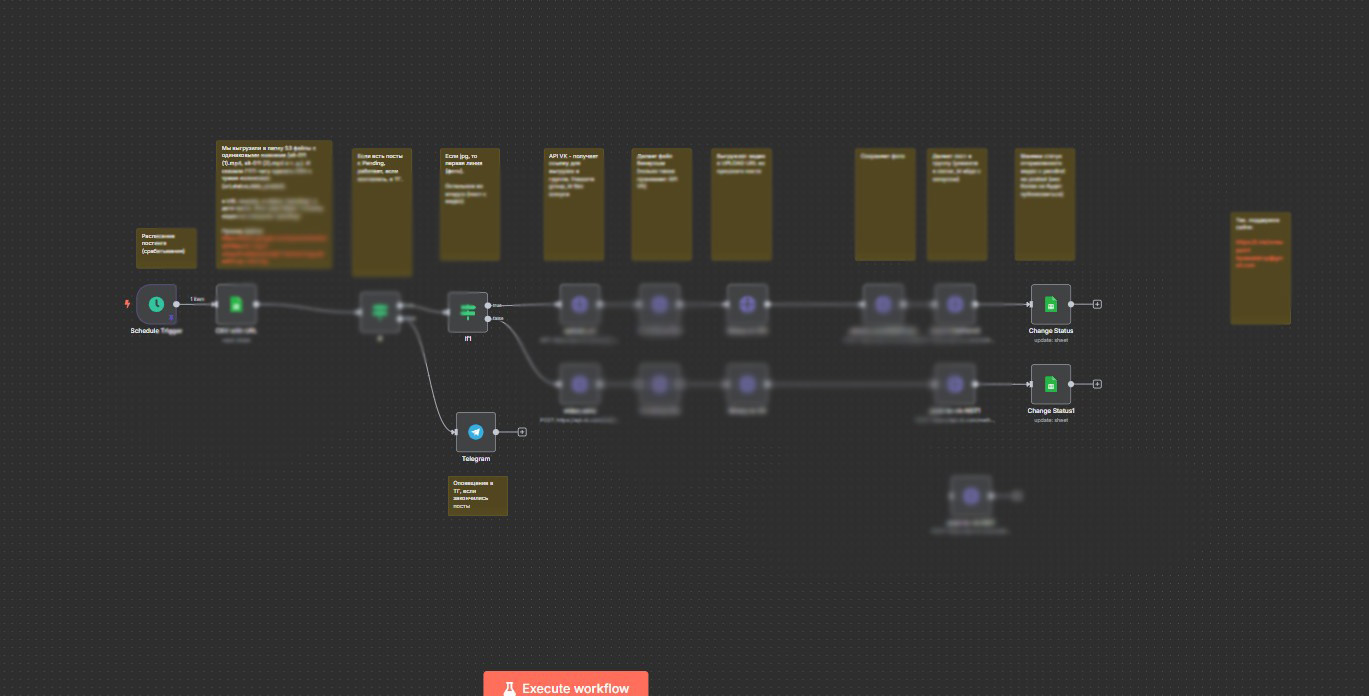Click the false output of If1

point(488,319)
